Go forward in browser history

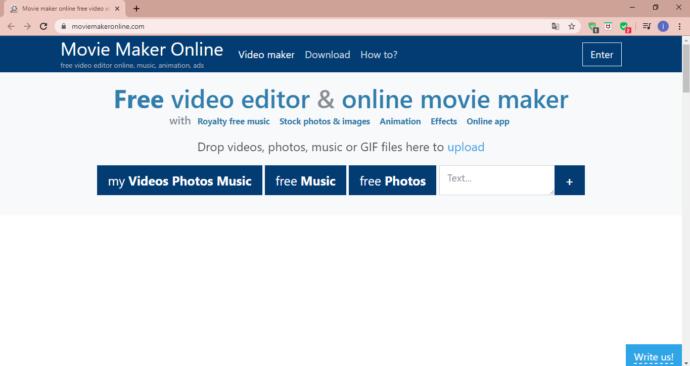tap(27, 26)
